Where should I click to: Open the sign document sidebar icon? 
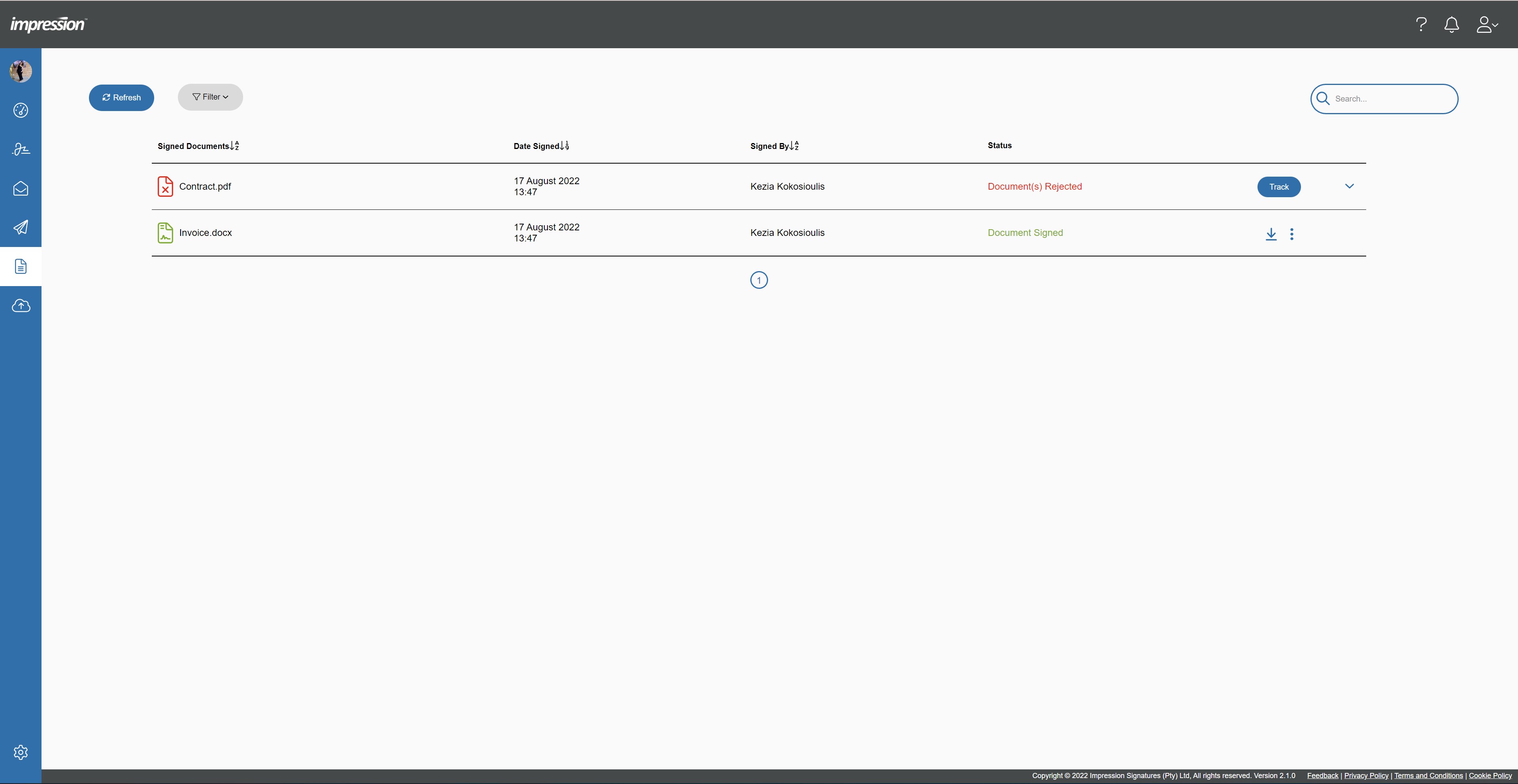click(21, 149)
